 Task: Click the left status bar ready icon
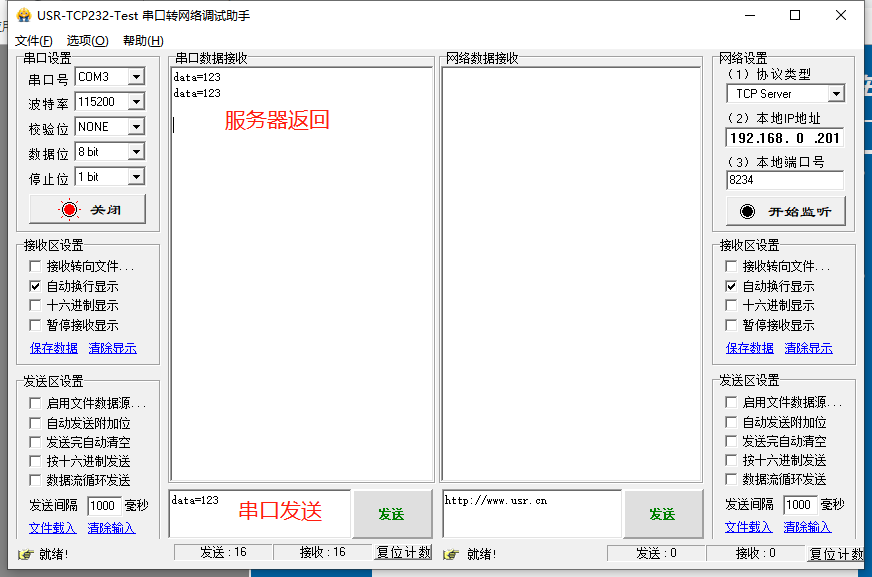25,554
